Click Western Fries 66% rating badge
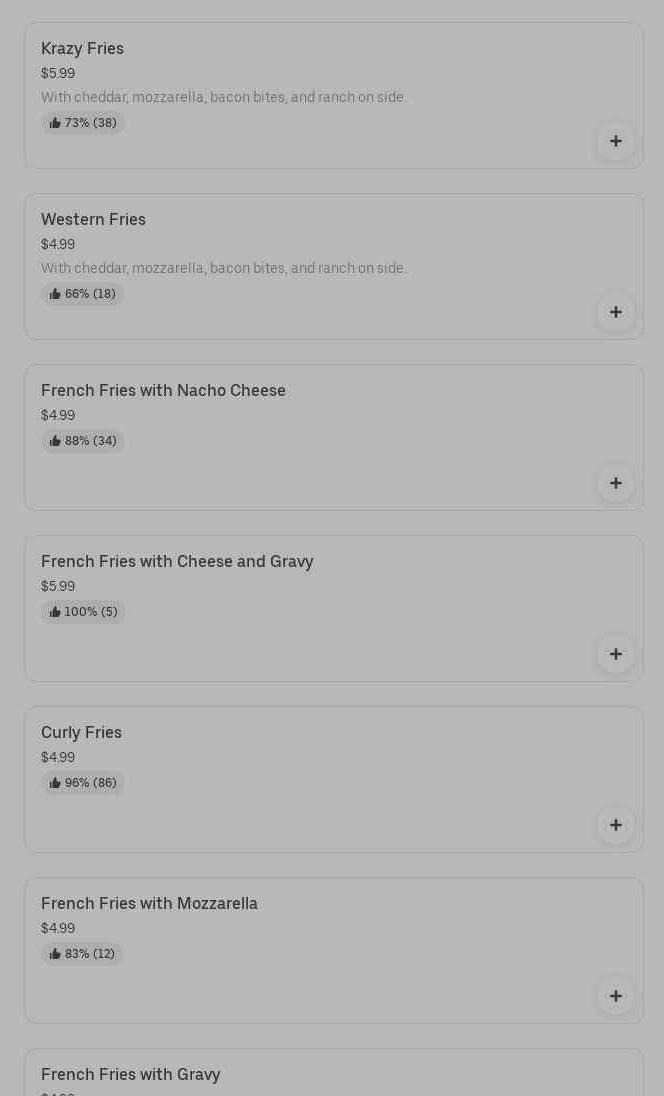The height and width of the screenshot is (1096, 664). [x=83, y=294]
